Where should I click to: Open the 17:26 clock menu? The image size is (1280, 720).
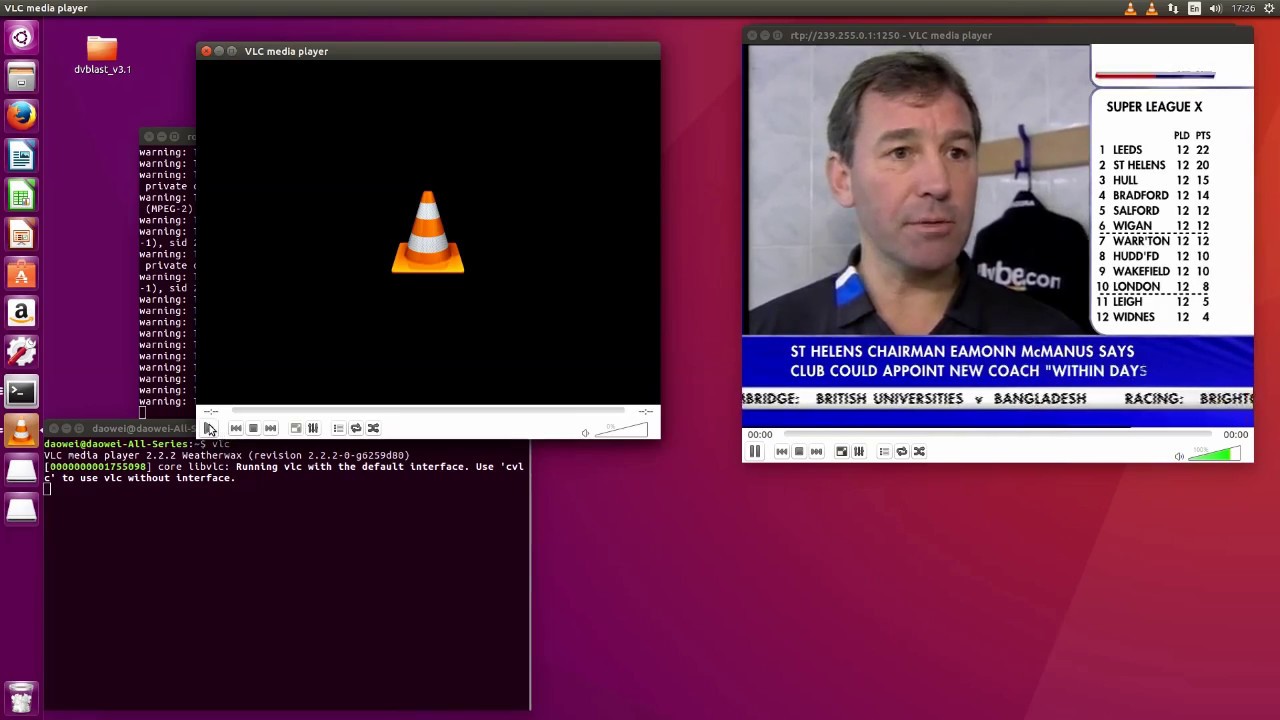pos(1243,8)
